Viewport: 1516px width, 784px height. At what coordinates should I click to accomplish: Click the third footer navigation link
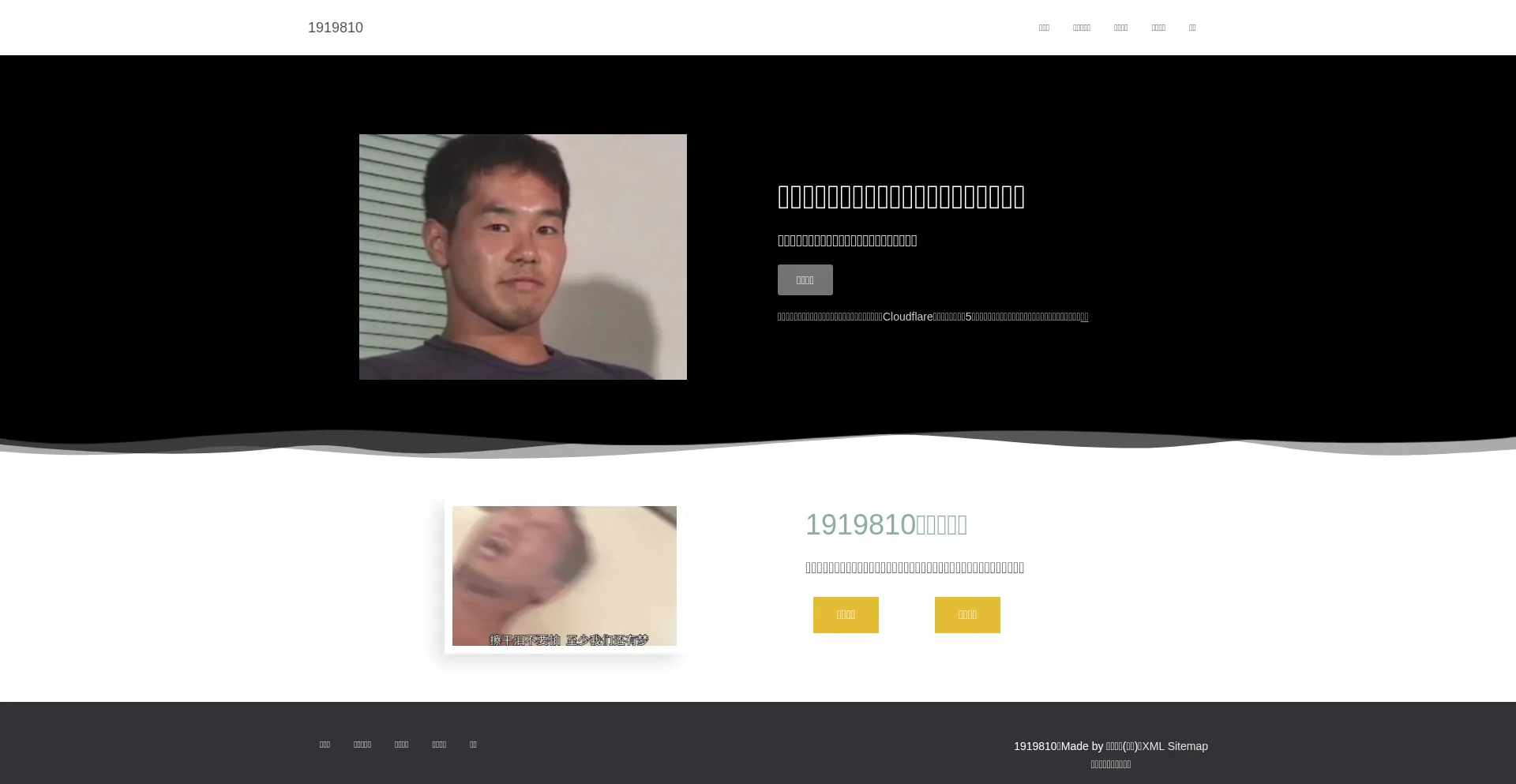point(401,745)
